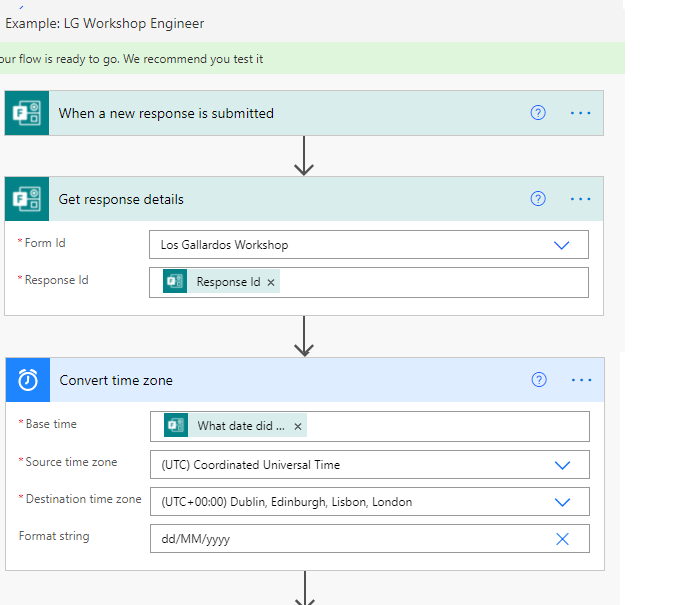The height and width of the screenshot is (605, 682).
Task: Open help for 'When a new response is submitted'
Action: [x=538, y=113]
